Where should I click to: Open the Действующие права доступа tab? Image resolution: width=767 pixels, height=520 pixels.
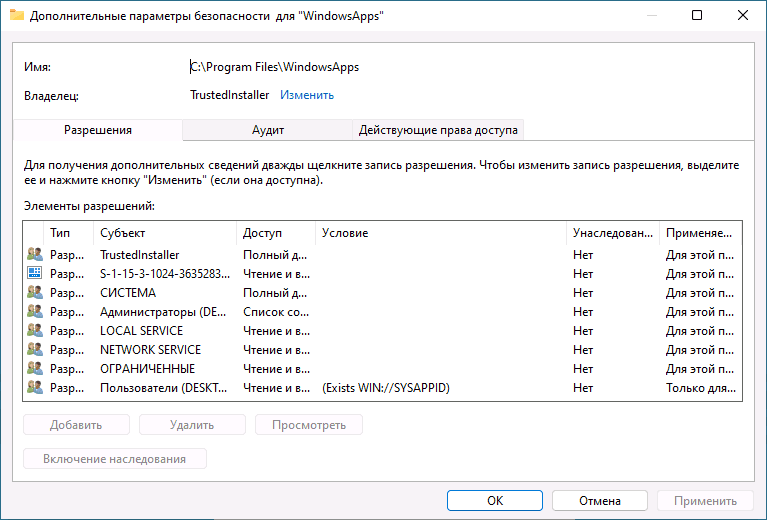(438, 130)
